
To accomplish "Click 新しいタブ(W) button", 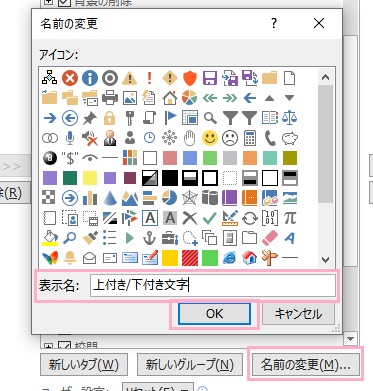I will [84, 364].
